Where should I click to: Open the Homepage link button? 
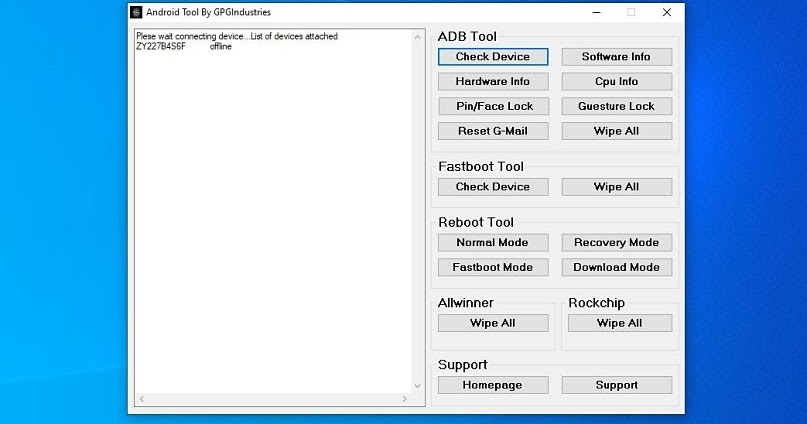[x=493, y=385]
